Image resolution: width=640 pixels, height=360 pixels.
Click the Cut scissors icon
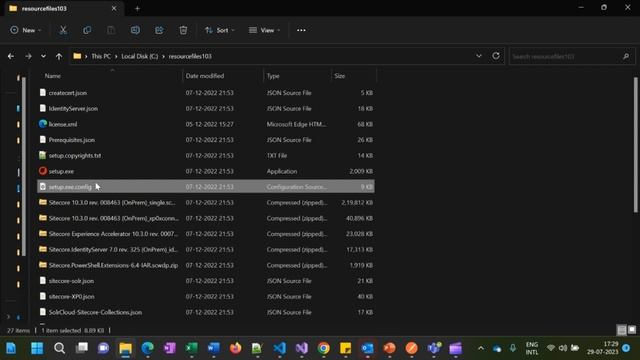tap(63, 30)
